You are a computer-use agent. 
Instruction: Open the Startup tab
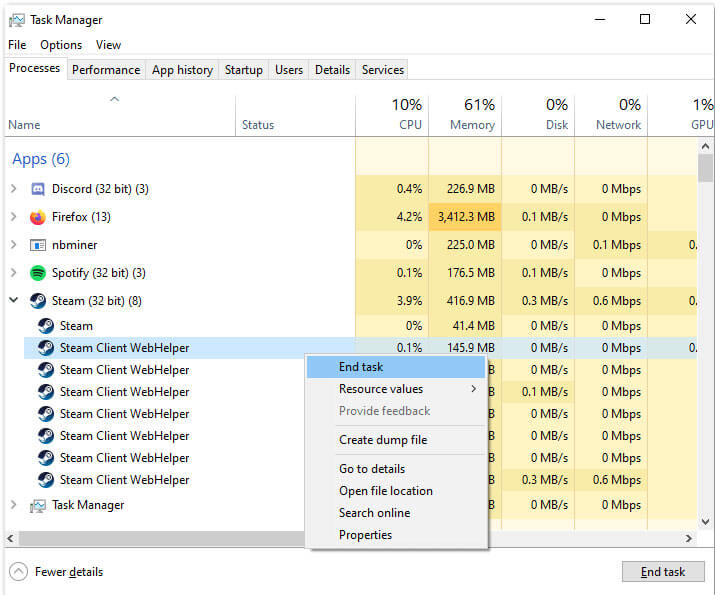pos(243,70)
